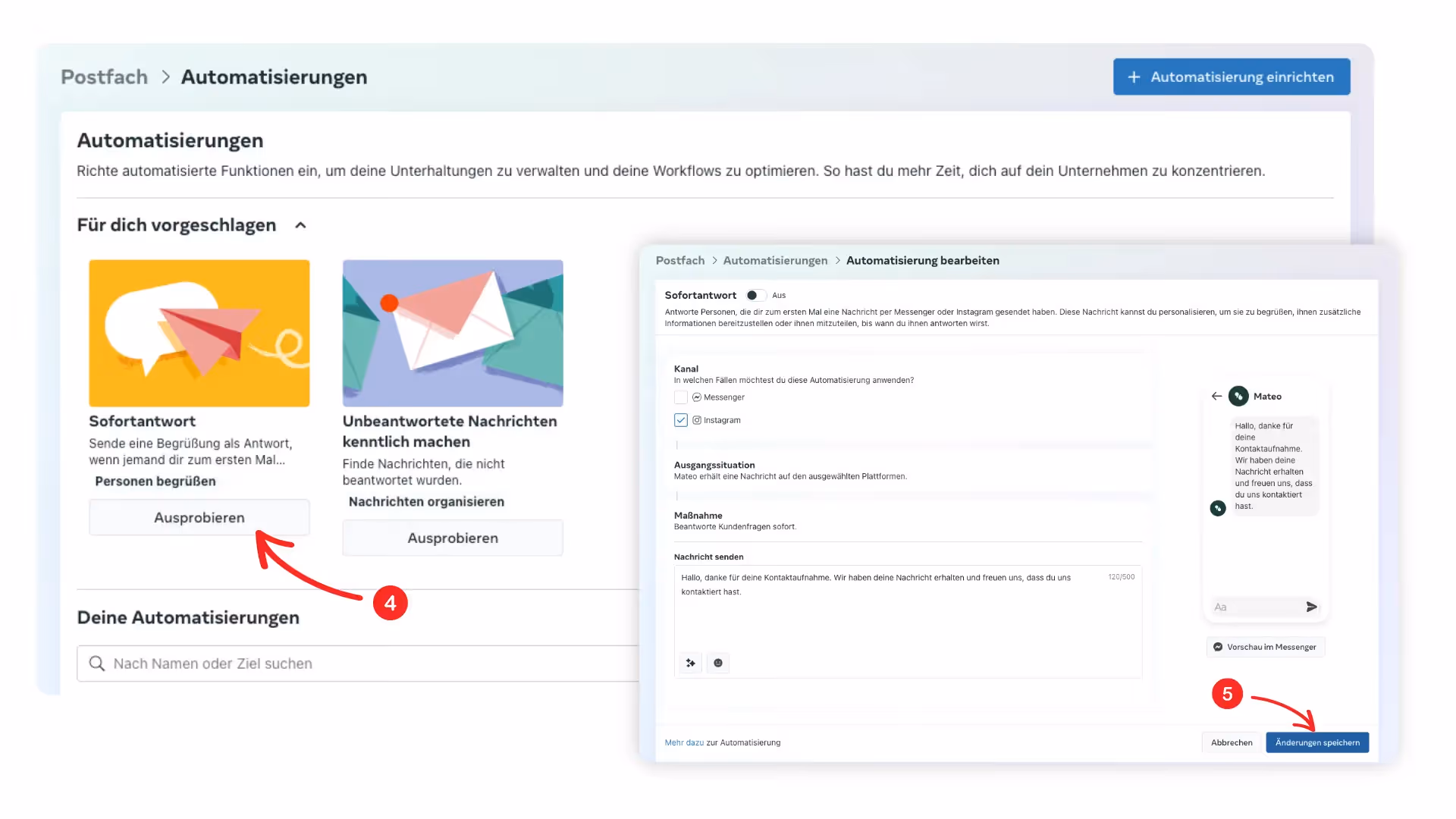The width and height of the screenshot is (1456, 819).
Task: Click the Sofortantwort illustration thumbnail
Action: tap(199, 333)
